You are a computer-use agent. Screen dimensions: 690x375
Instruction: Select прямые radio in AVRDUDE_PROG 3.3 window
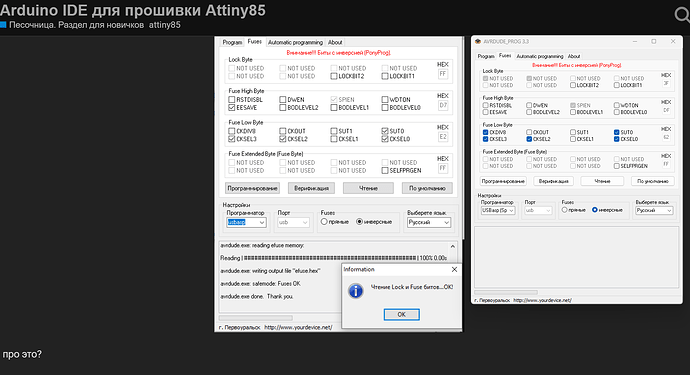point(564,210)
